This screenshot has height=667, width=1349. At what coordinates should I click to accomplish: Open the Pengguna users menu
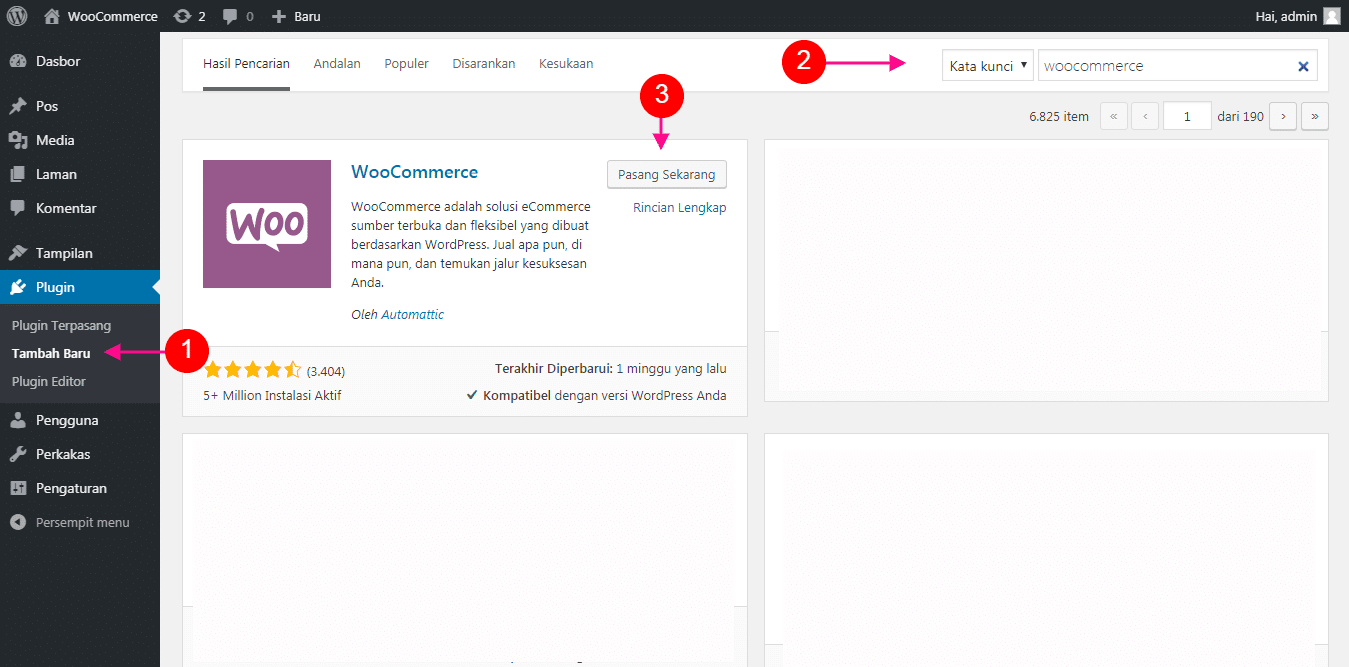80,420
